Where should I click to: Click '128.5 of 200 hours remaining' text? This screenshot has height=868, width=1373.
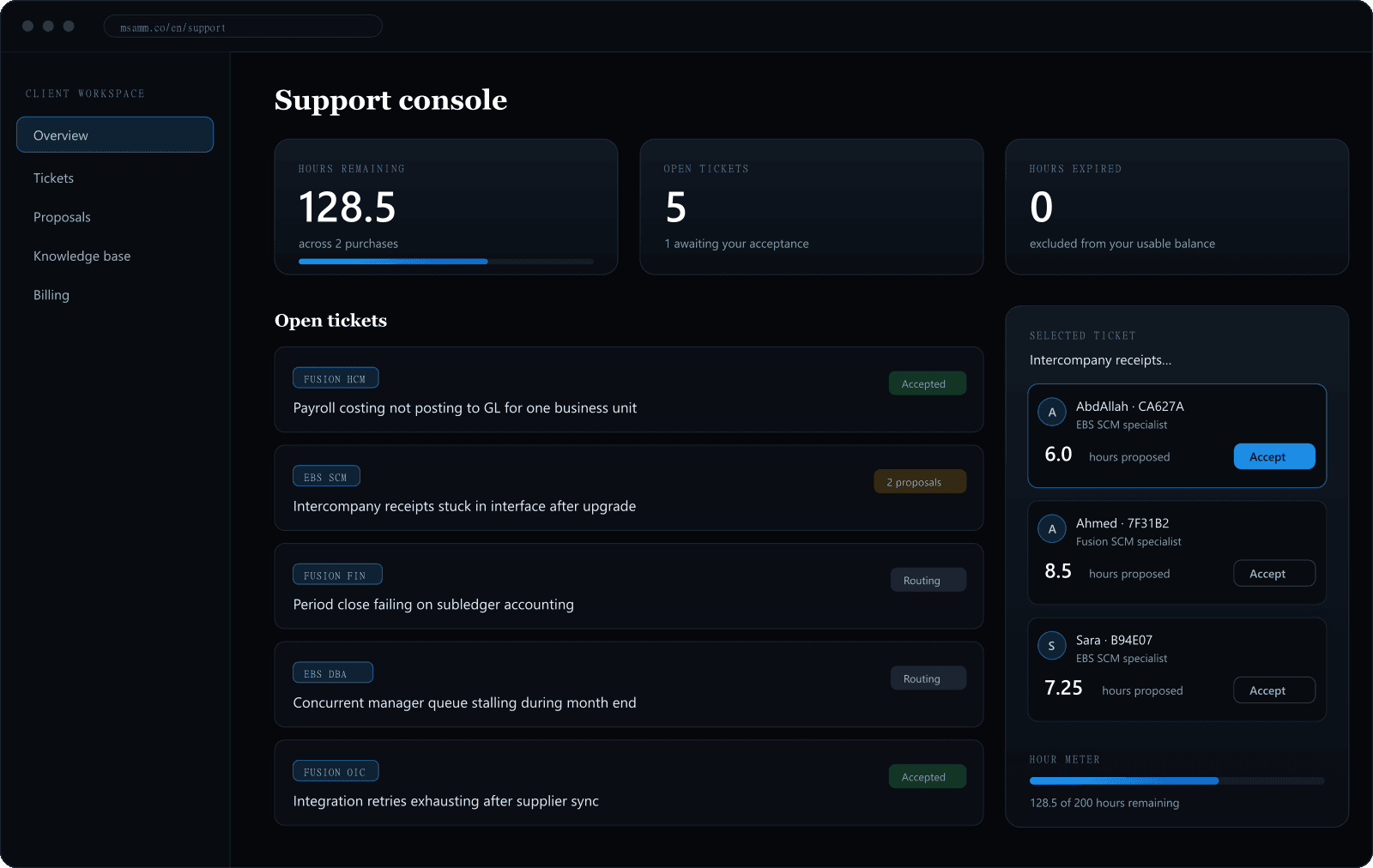pos(1104,803)
